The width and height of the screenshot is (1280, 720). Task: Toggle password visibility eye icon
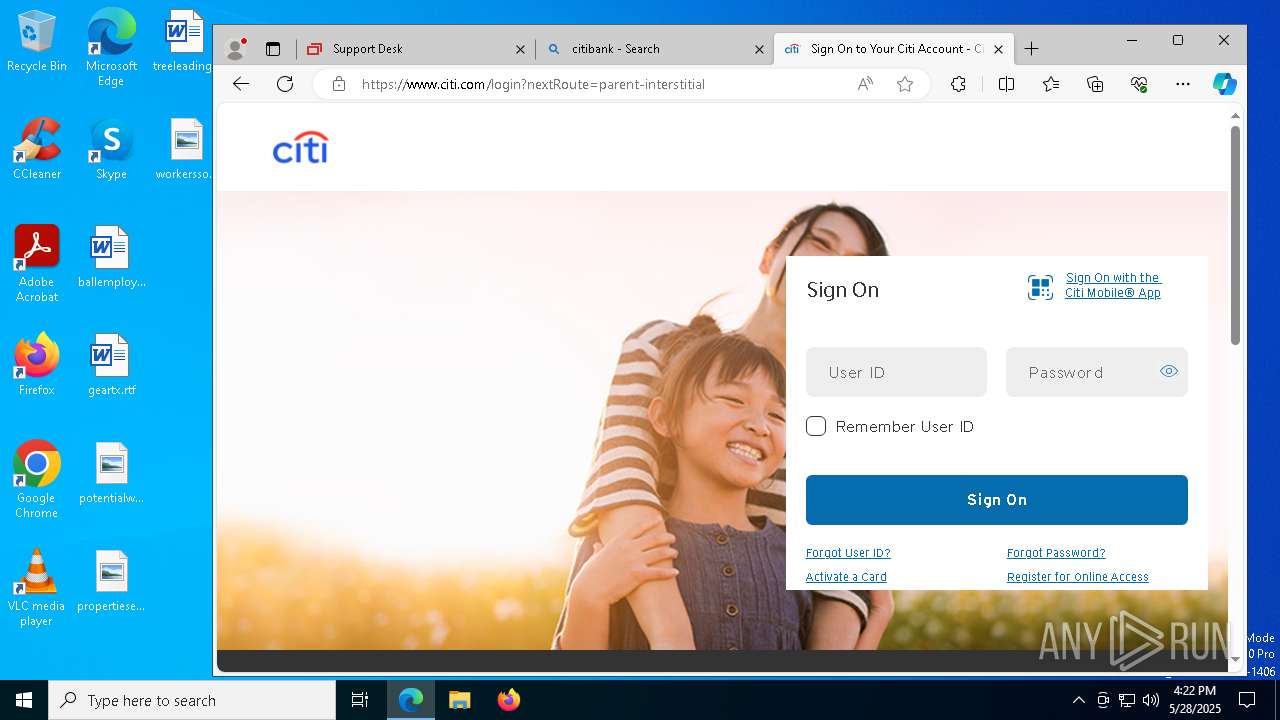pos(1168,371)
